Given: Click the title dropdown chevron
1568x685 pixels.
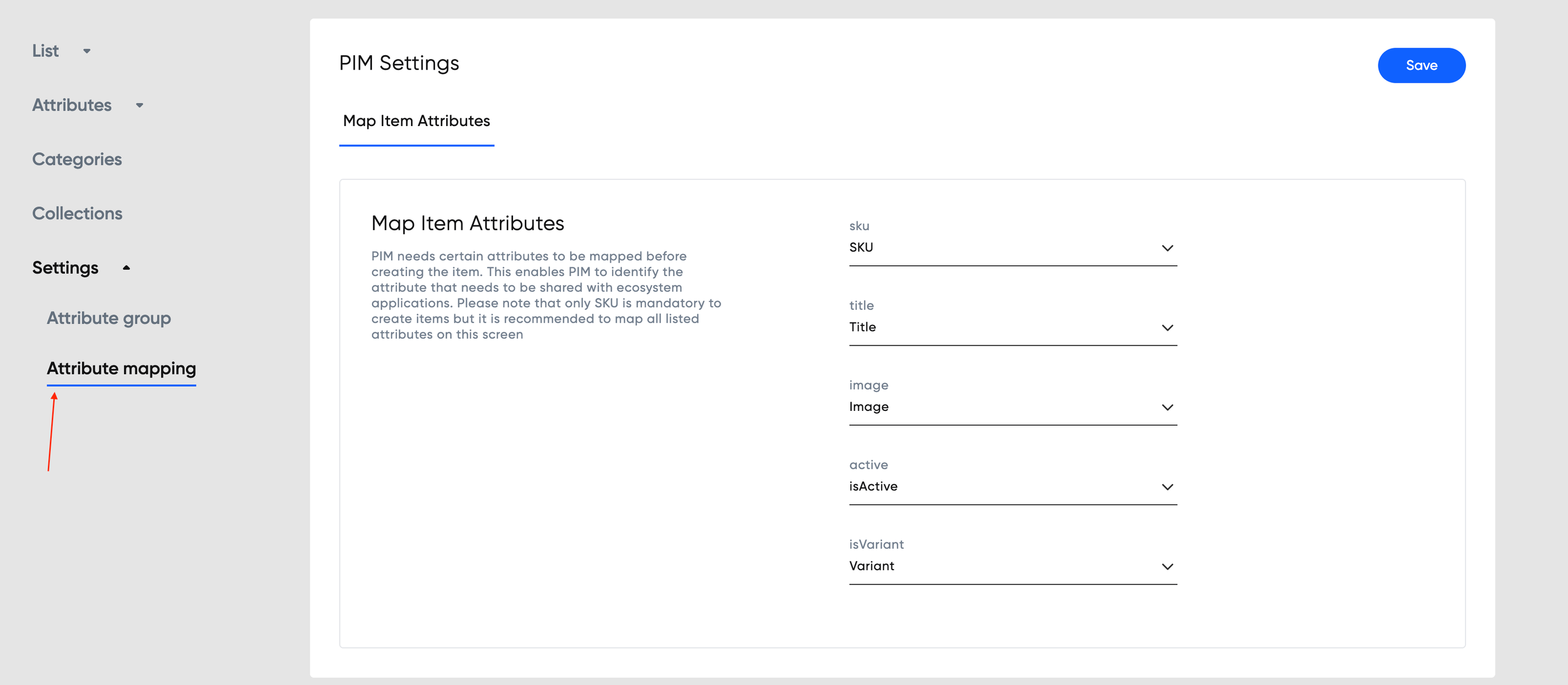Looking at the screenshot, I should [x=1167, y=328].
